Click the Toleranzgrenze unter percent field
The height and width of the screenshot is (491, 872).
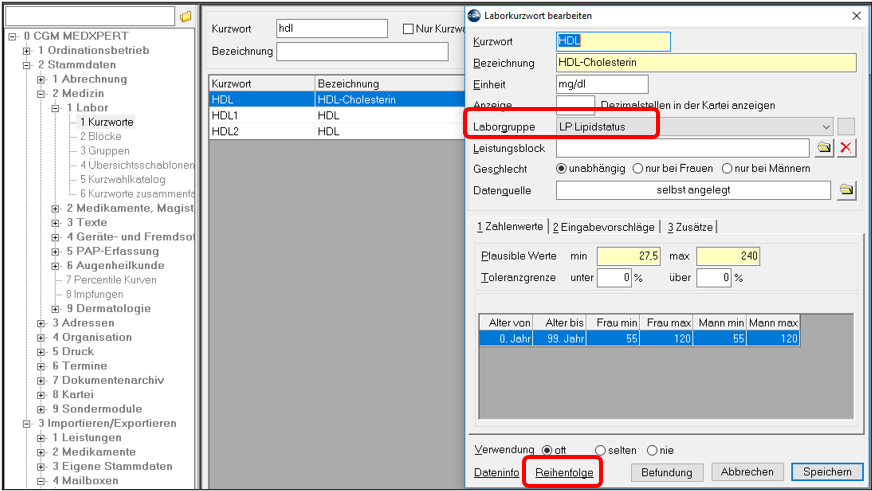(614, 277)
